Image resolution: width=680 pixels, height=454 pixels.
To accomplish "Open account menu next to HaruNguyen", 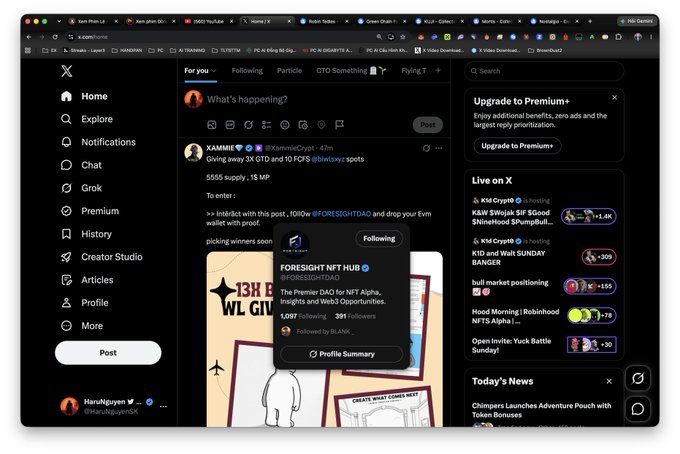I will pos(163,406).
